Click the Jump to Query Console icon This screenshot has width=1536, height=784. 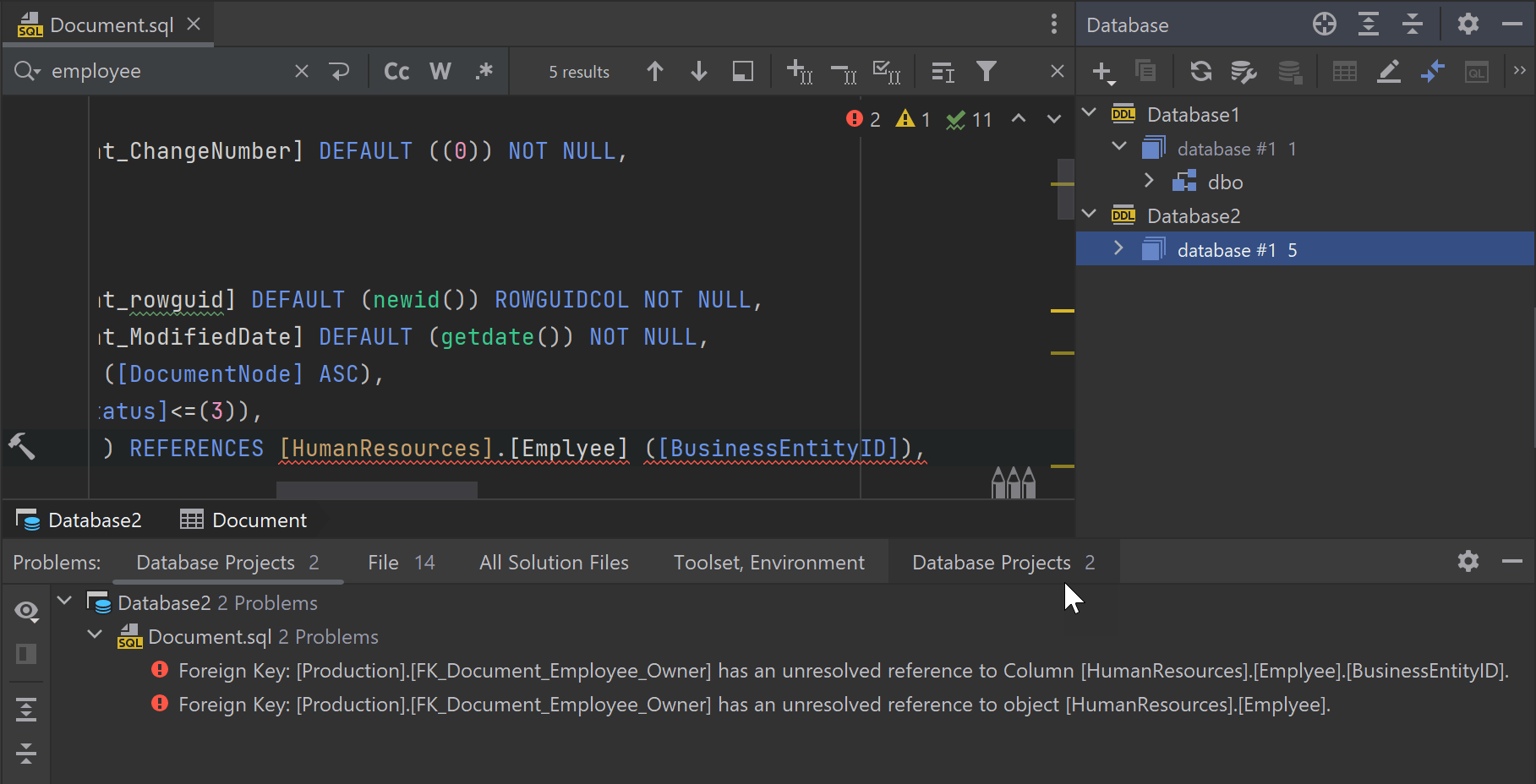coord(1476,72)
